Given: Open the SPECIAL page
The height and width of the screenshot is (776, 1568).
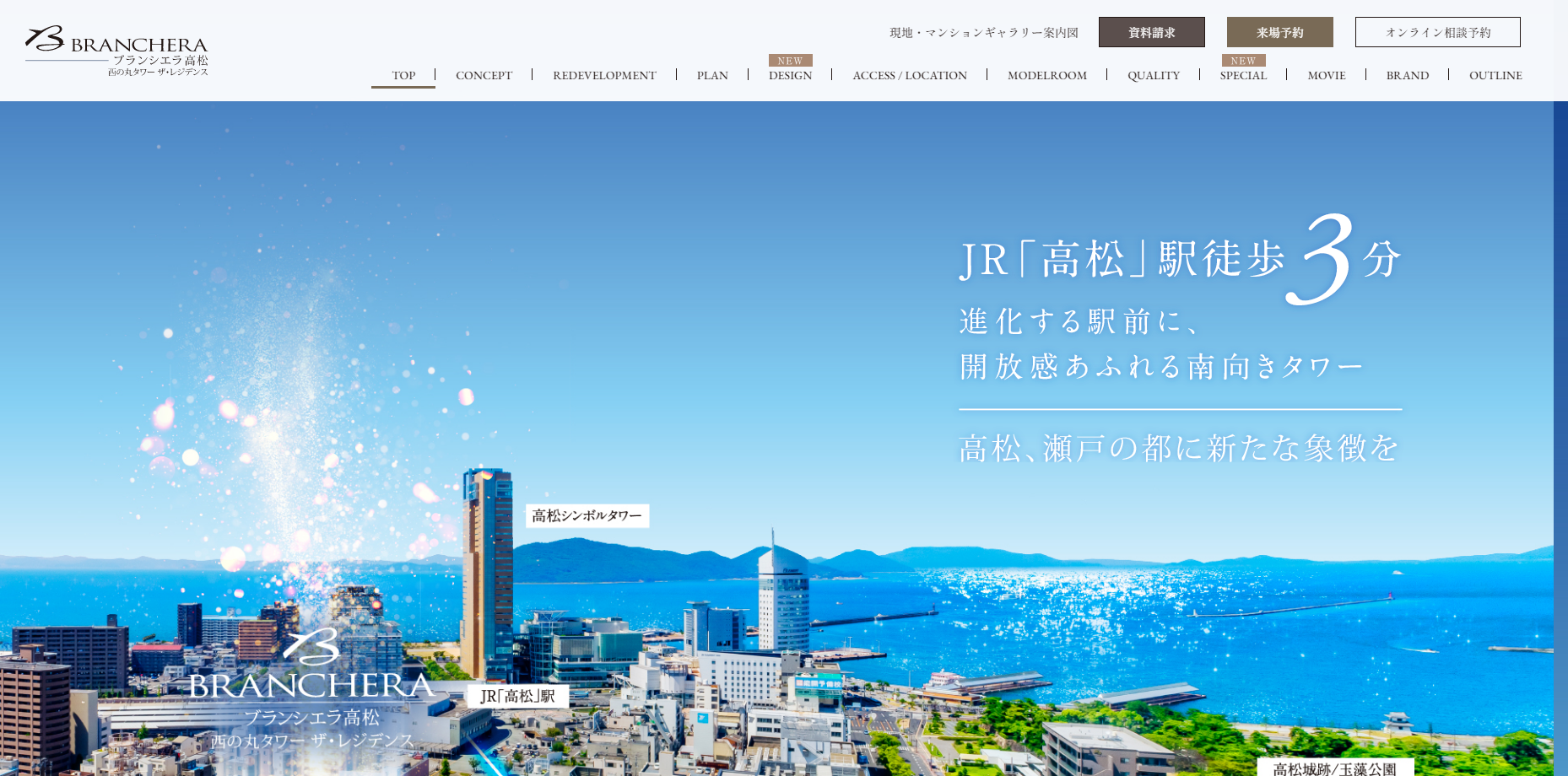Looking at the screenshot, I should 1243,75.
